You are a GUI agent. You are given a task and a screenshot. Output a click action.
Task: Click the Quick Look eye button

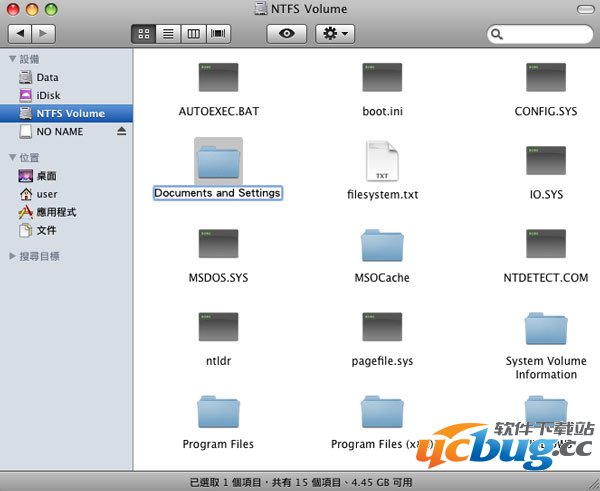click(x=286, y=34)
